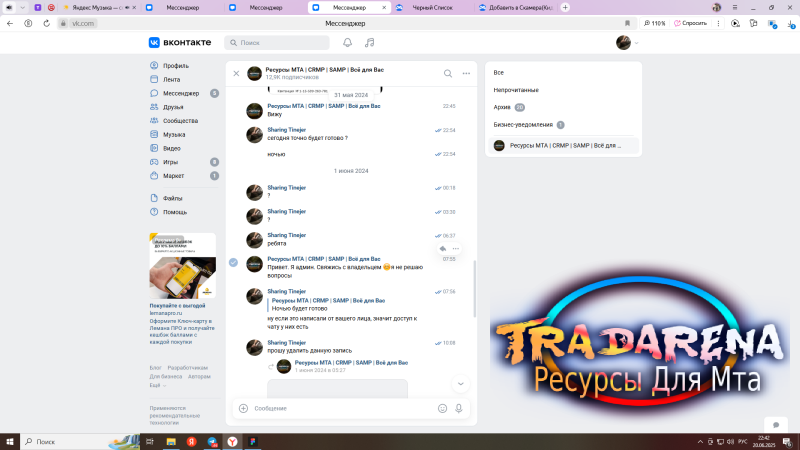Select the 'Непрочитанные' chat filter
This screenshot has width=800, height=450.
pyautogui.click(x=516, y=90)
